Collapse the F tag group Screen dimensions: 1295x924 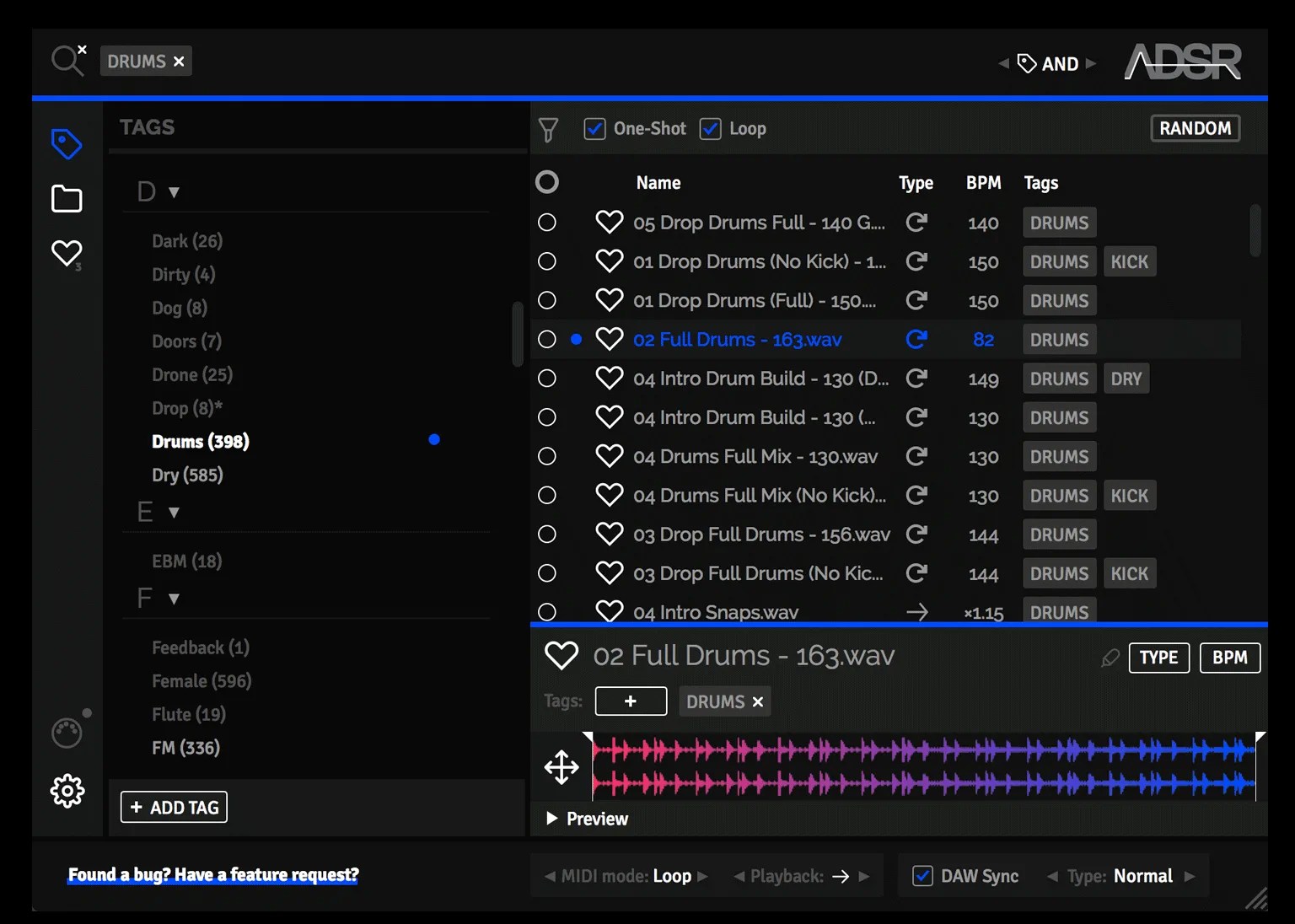point(174,599)
